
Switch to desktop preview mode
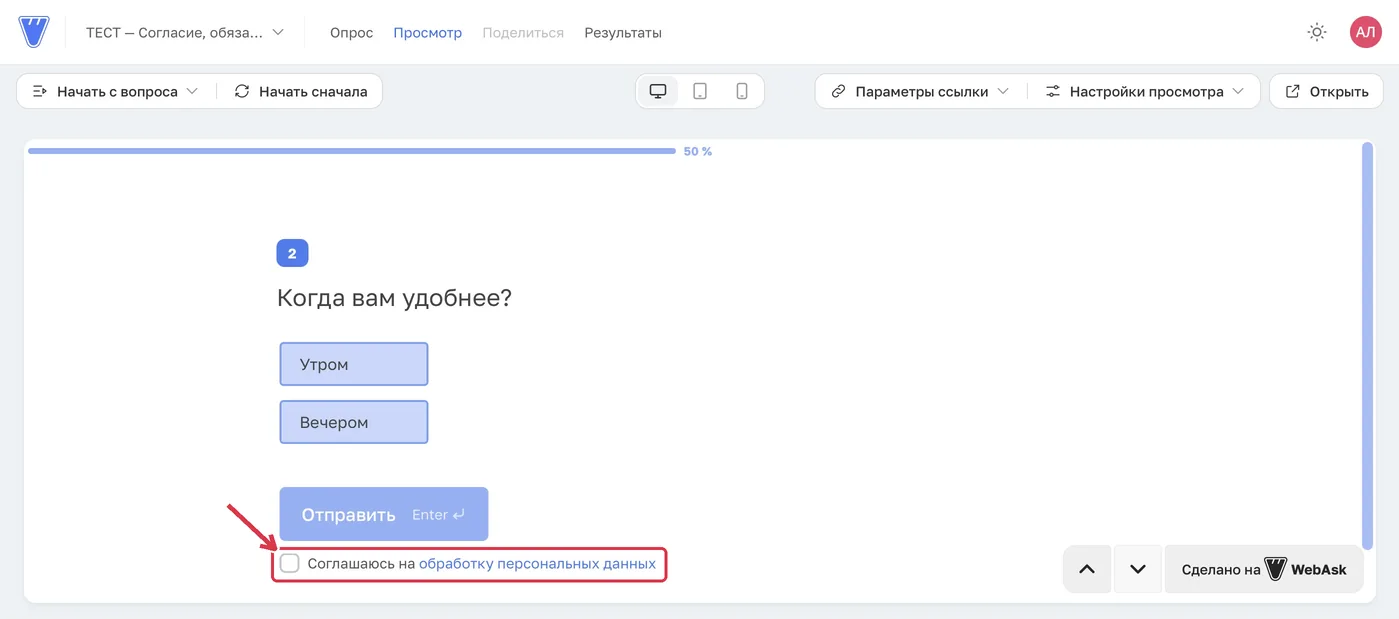(658, 91)
